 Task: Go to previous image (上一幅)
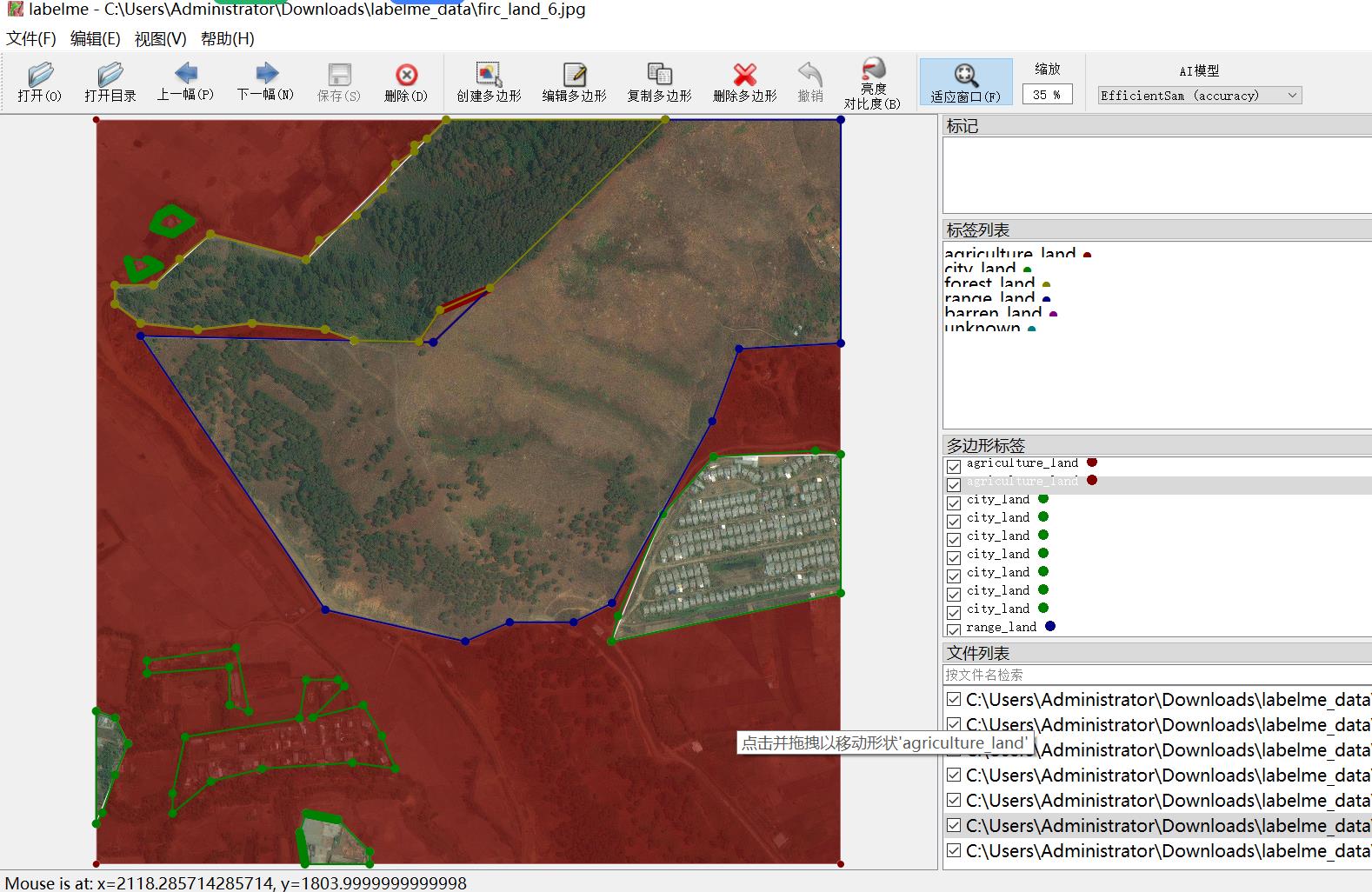(185, 82)
